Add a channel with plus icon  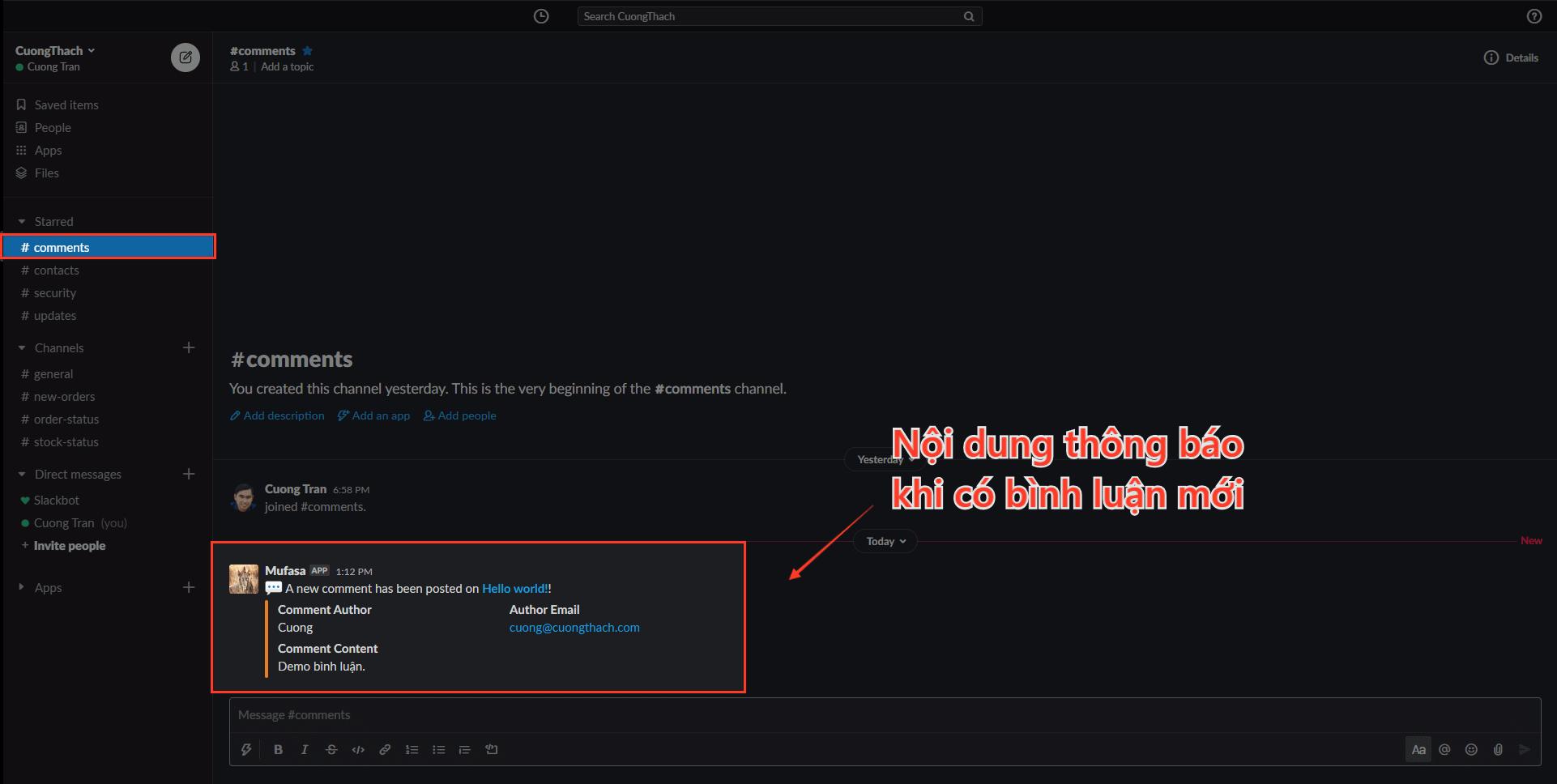189,347
